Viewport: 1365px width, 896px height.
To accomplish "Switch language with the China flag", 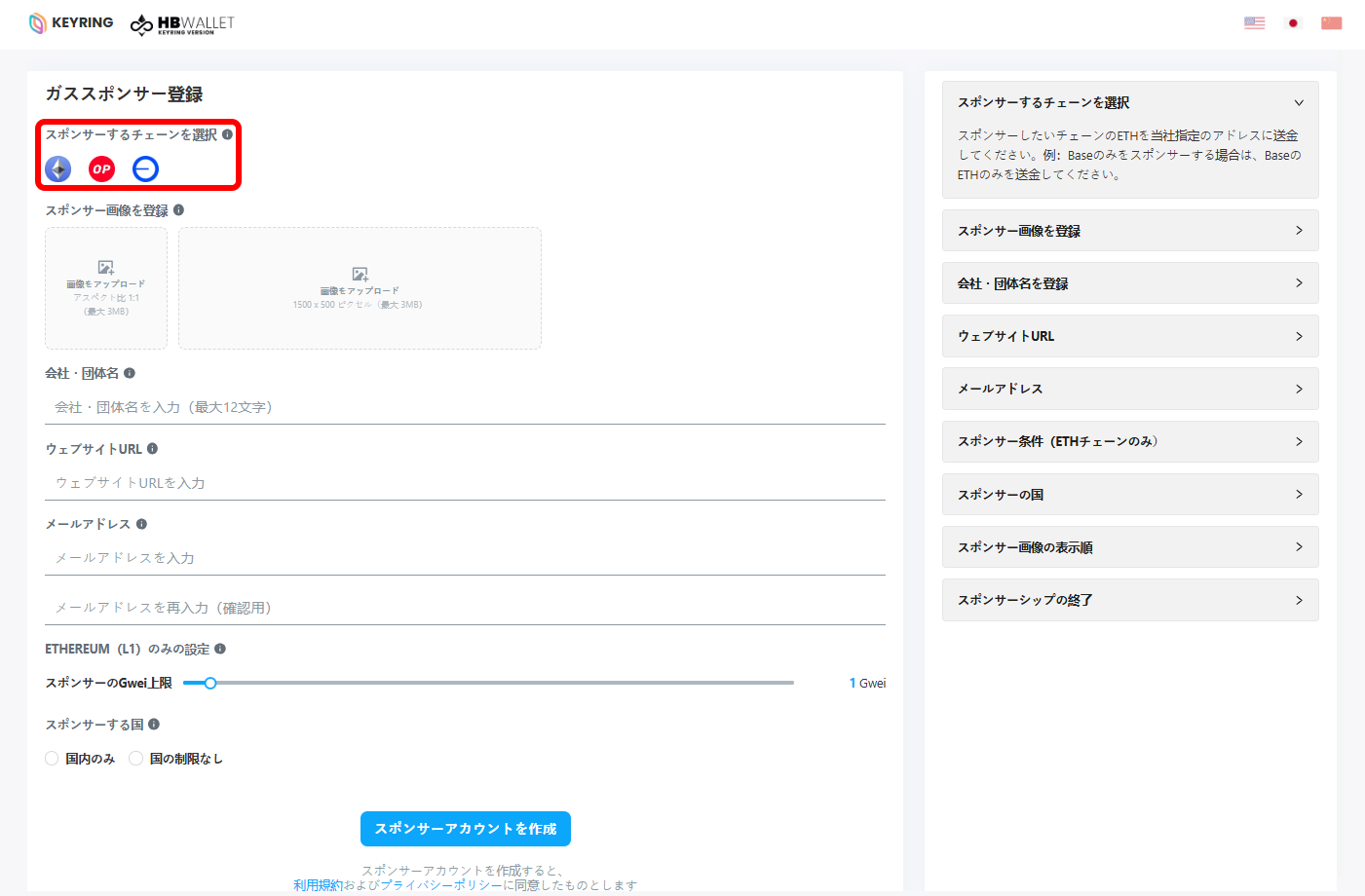I will pos(1331,23).
